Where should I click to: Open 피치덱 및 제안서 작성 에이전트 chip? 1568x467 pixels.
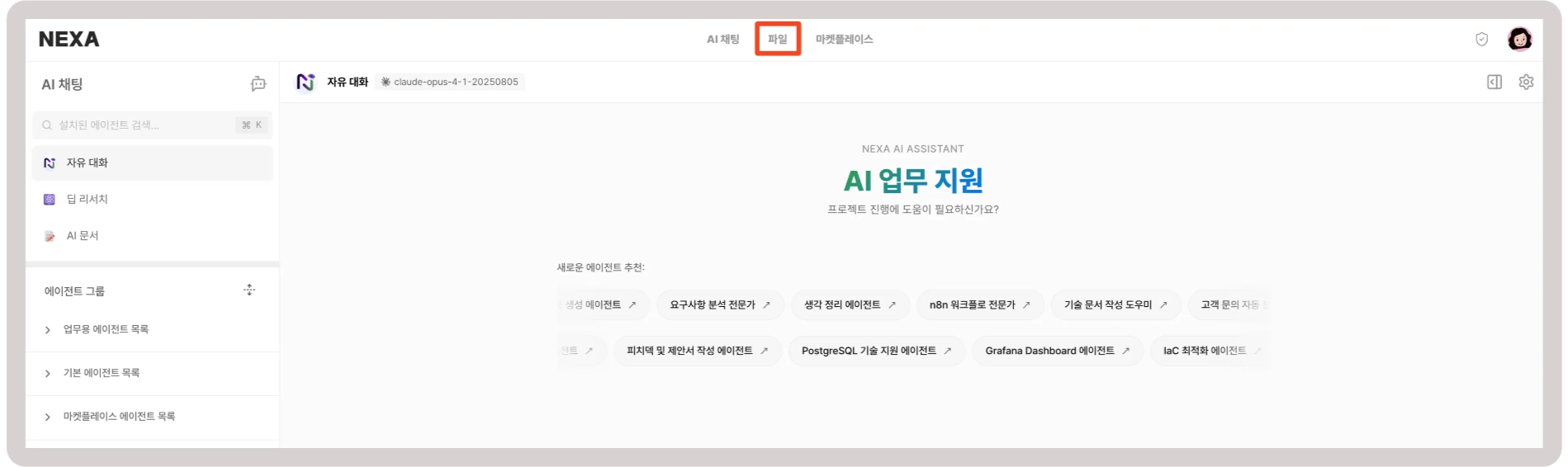(698, 351)
